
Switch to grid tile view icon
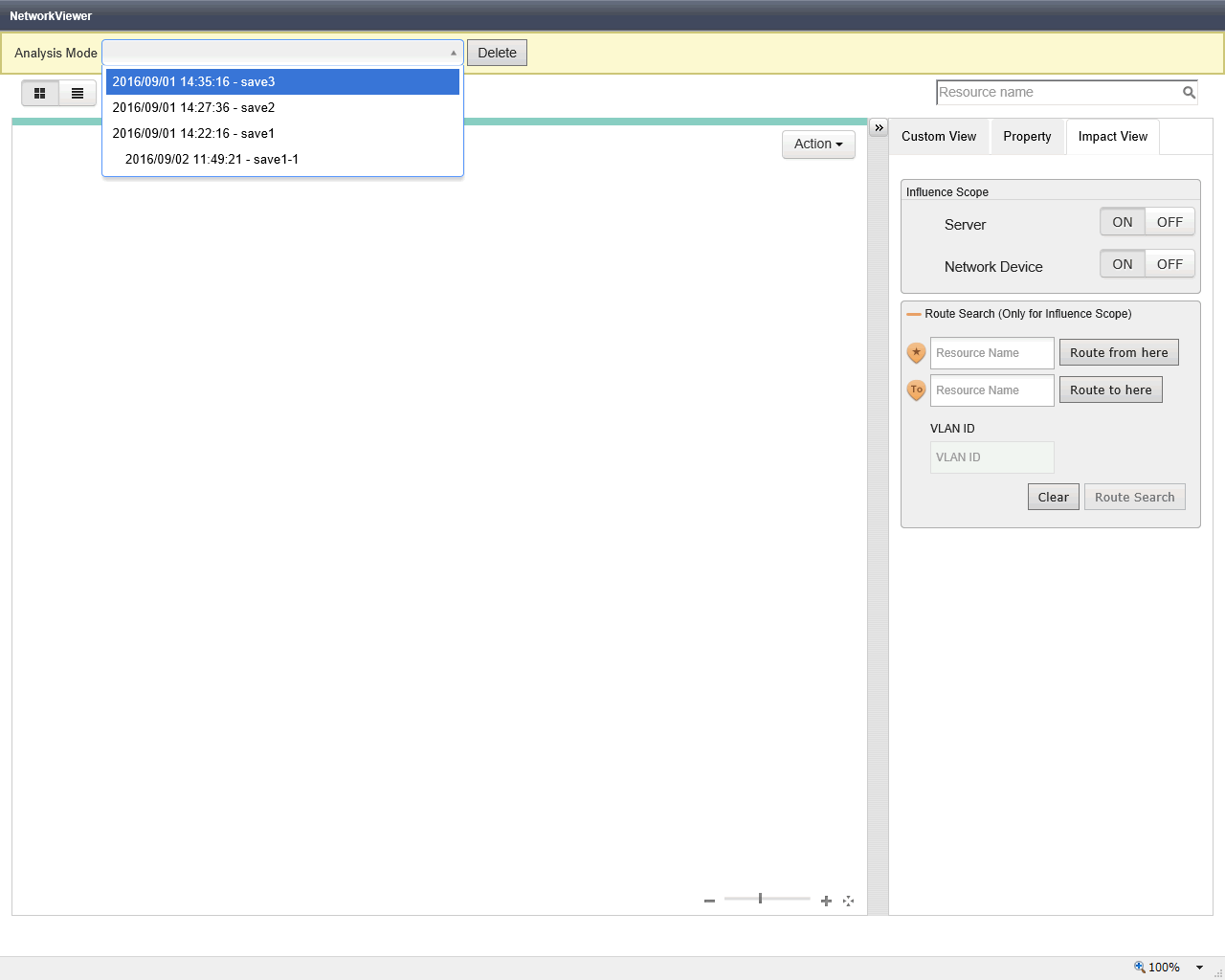point(40,93)
